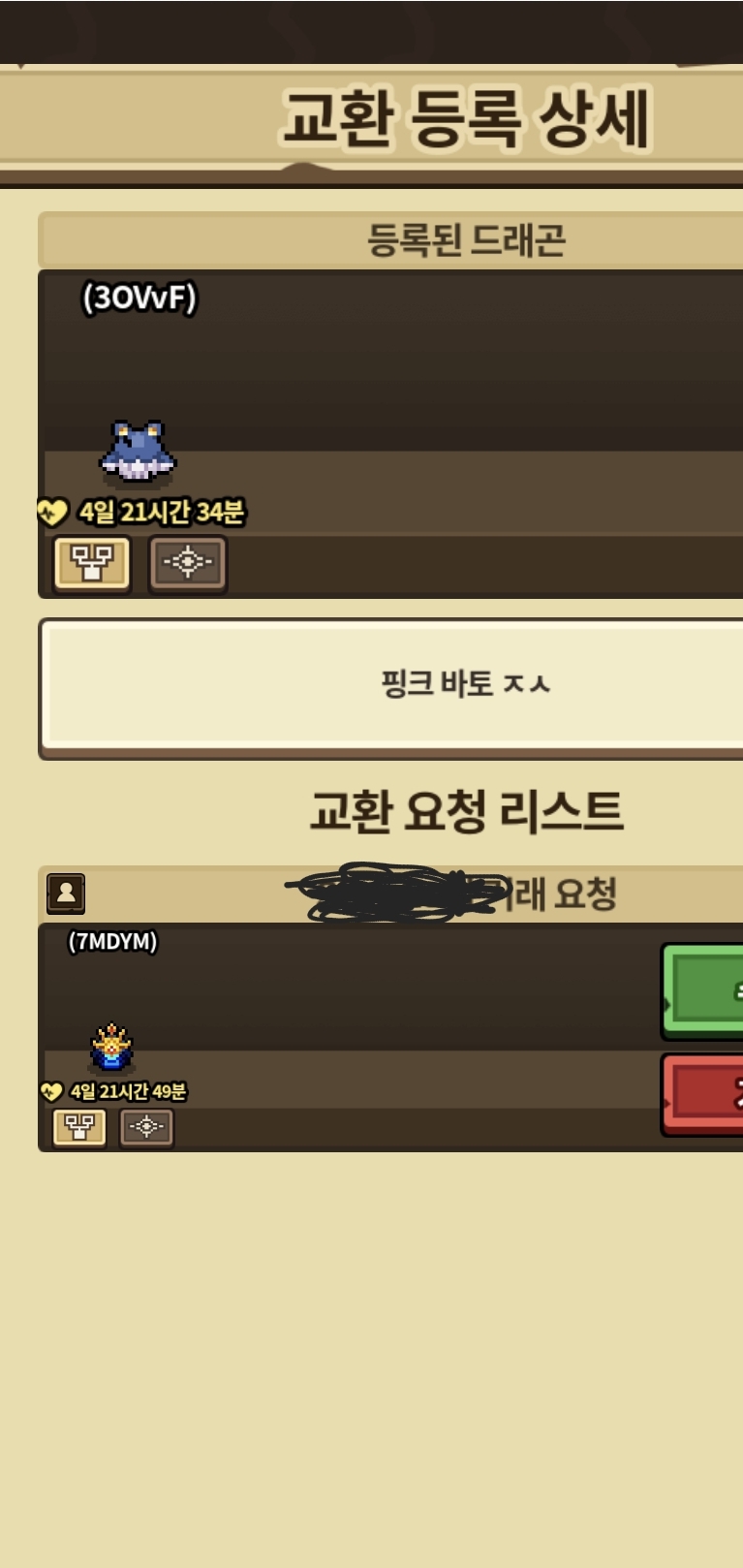Tap the requester's profile portrait icon

pos(66,893)
